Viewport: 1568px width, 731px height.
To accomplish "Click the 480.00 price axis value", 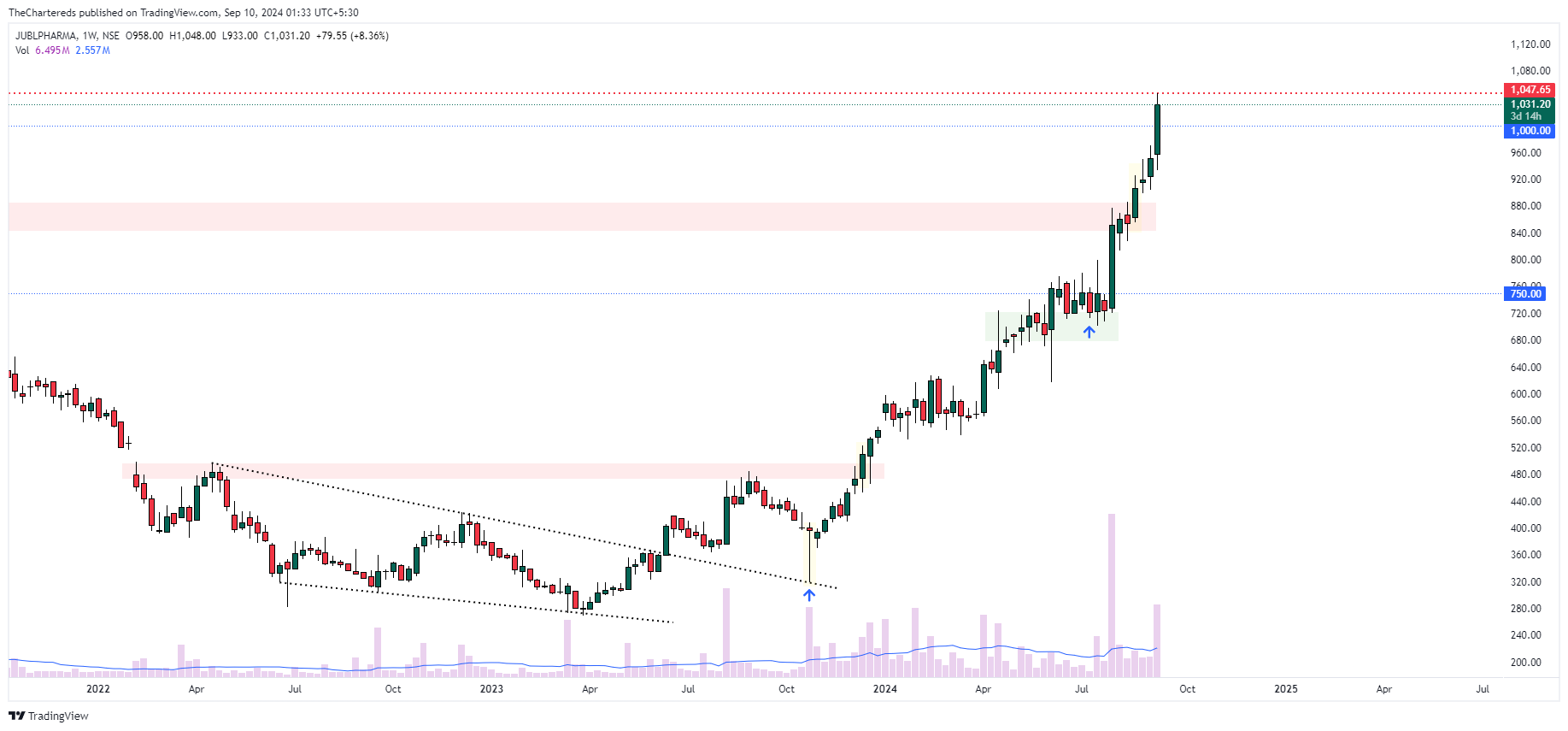I will (x=1526, y=475).
